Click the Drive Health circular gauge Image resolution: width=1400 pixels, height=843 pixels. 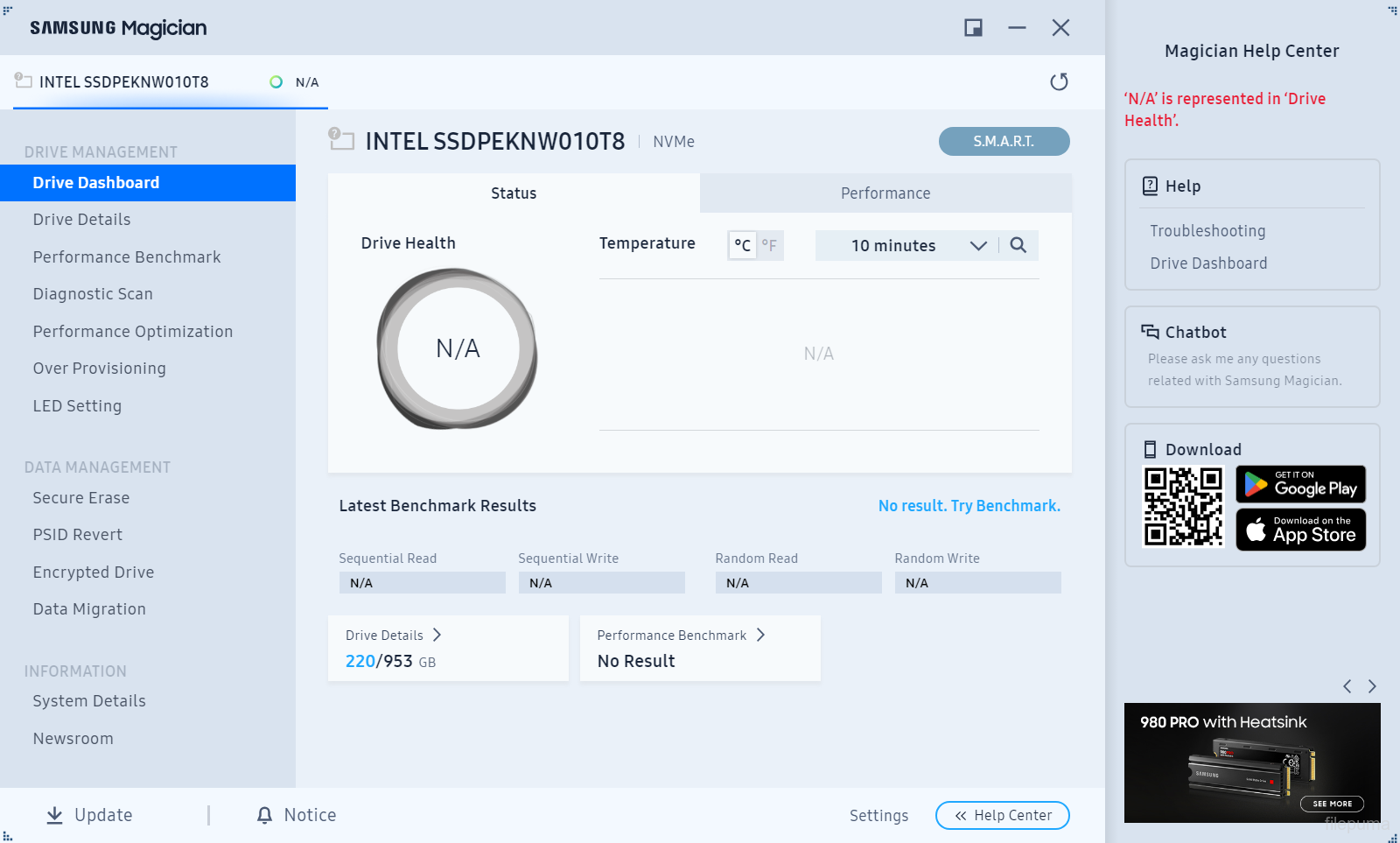click(x=458, y=348)
